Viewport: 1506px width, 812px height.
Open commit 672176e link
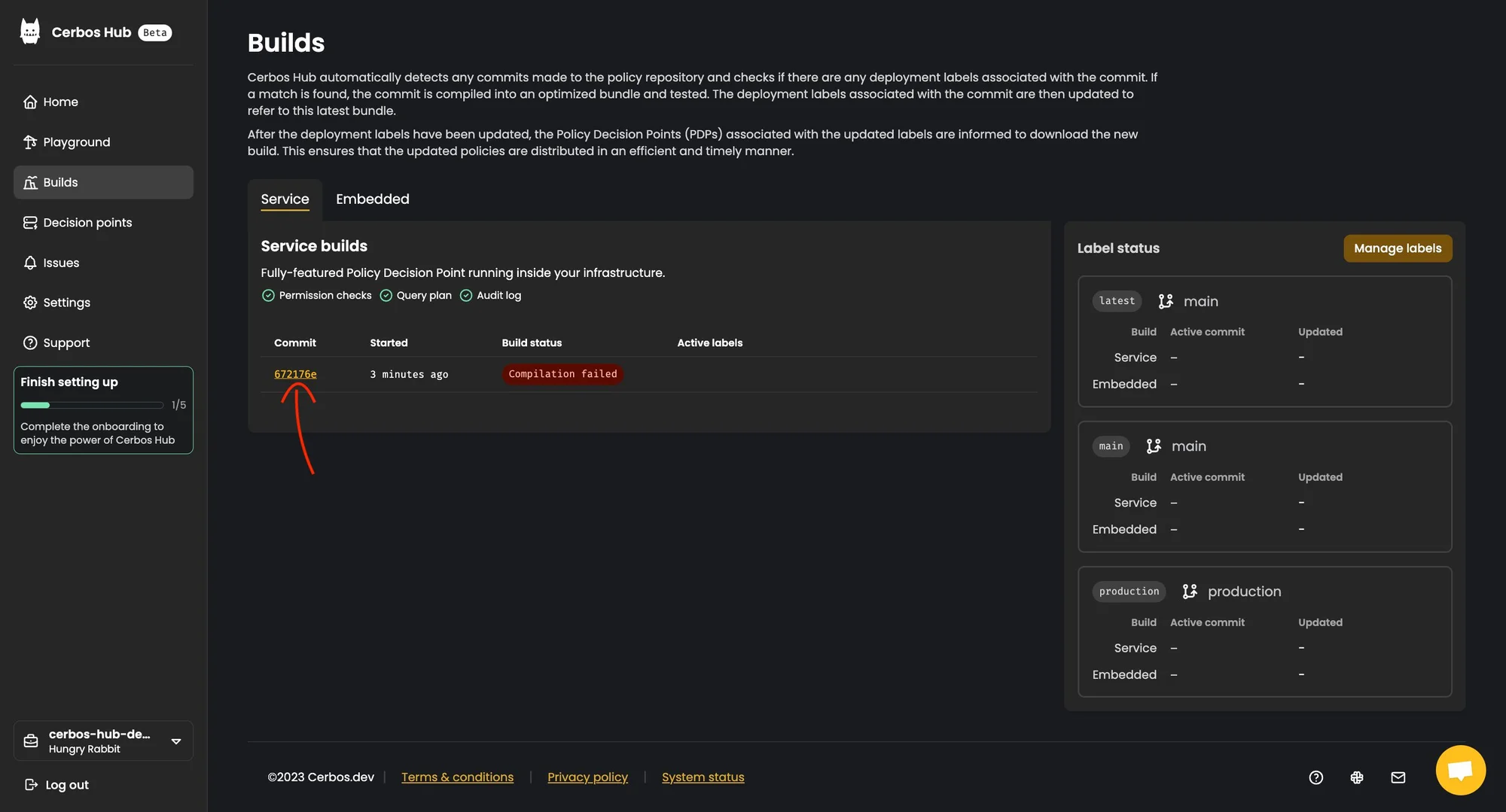(x=295, y=374)
